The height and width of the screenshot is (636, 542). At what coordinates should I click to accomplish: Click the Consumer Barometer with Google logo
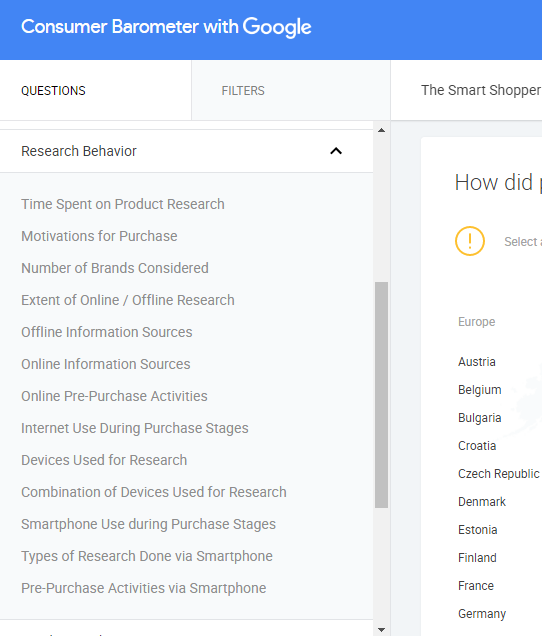tap(166, 27)
